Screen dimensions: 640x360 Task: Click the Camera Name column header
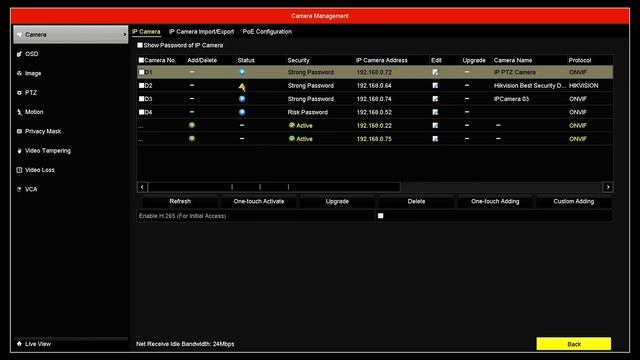(513, 60)
